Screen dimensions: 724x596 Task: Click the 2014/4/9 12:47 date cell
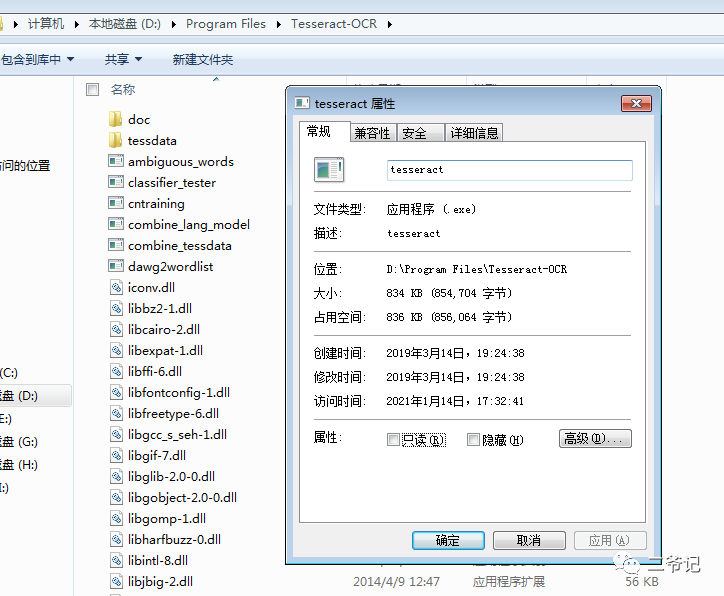click(396, 582)
